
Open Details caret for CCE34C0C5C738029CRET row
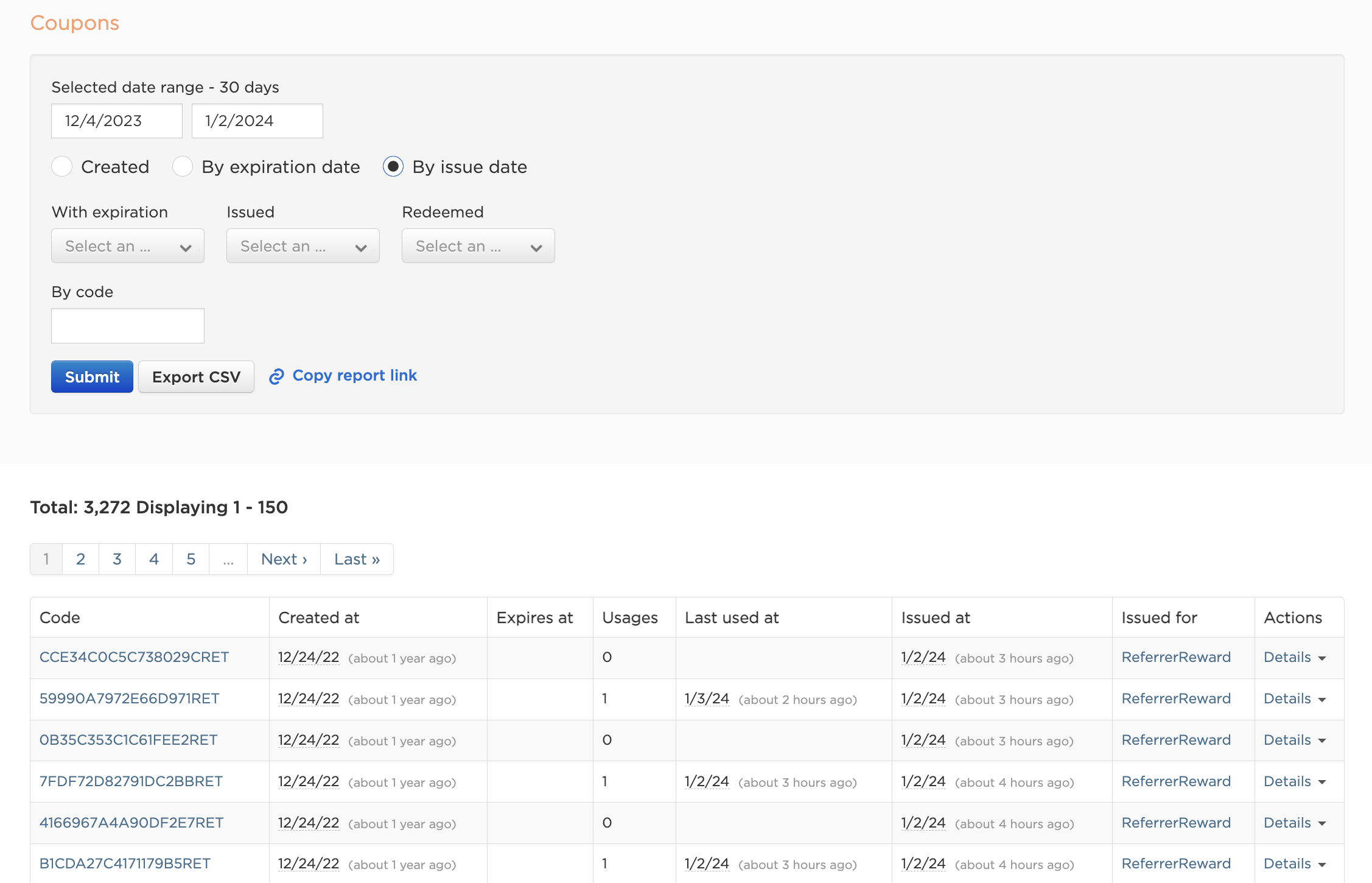coord(1322,658)
